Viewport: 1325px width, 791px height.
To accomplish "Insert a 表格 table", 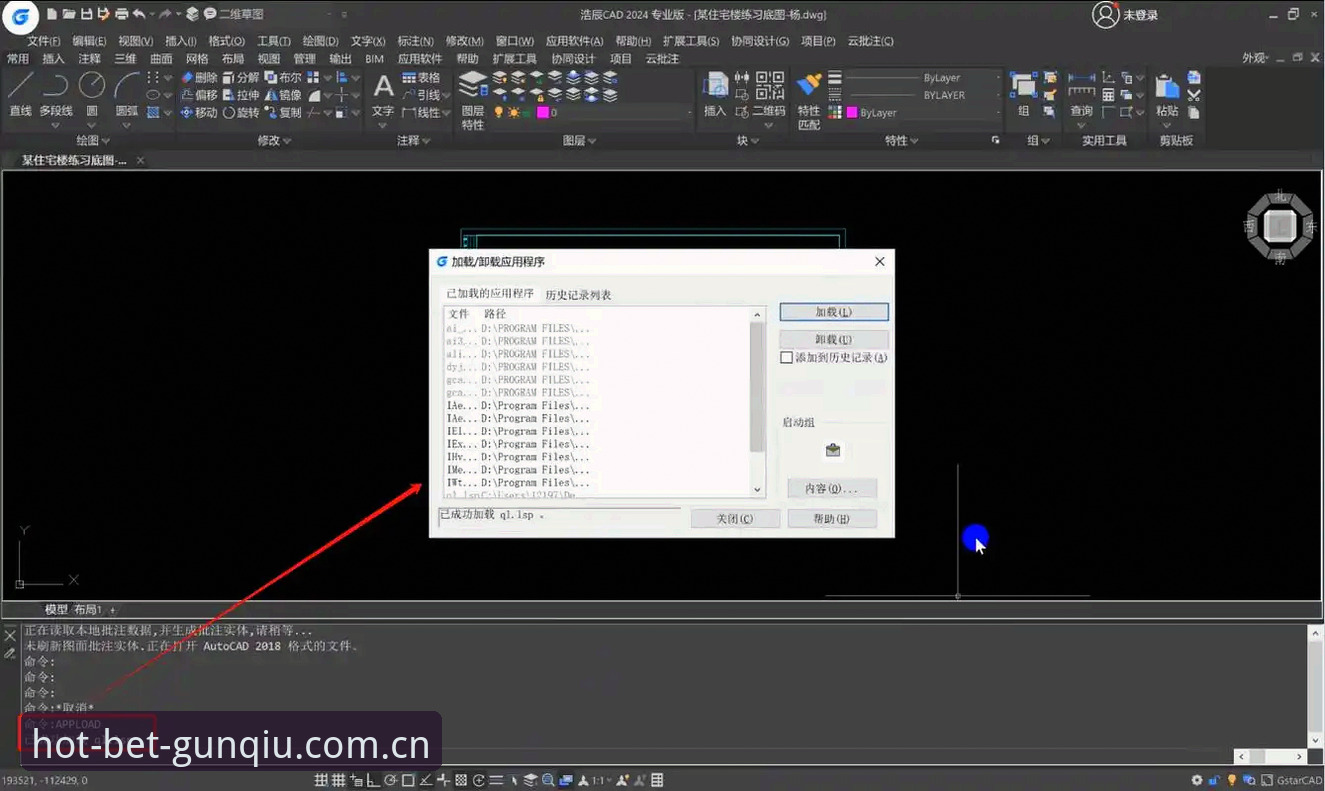I will tap(421, 77).
